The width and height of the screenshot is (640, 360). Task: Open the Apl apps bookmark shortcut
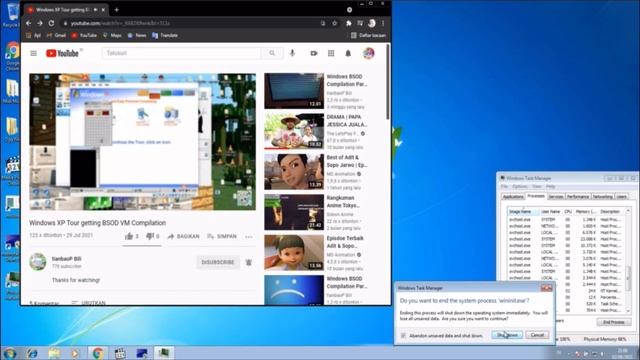[x=33, y=36]
